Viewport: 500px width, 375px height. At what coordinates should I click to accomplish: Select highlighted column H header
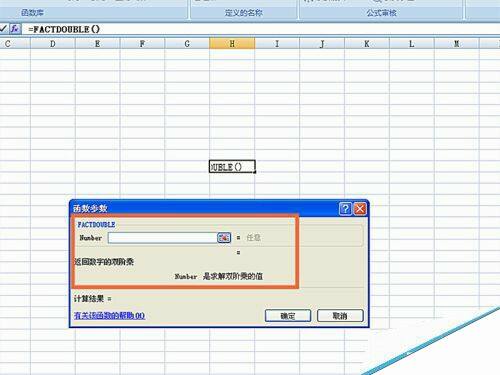tap(232, 43)
